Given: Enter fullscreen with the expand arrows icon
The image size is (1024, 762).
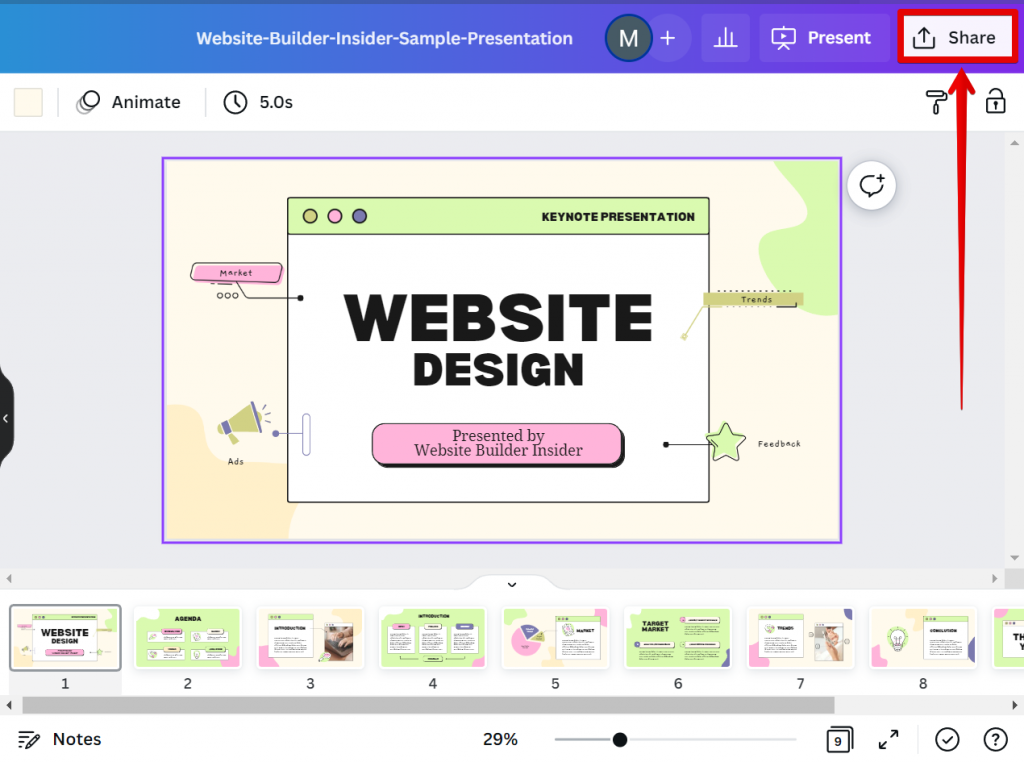Looking at the screenshot, I should pyautogui.click(x=888, y=739).
